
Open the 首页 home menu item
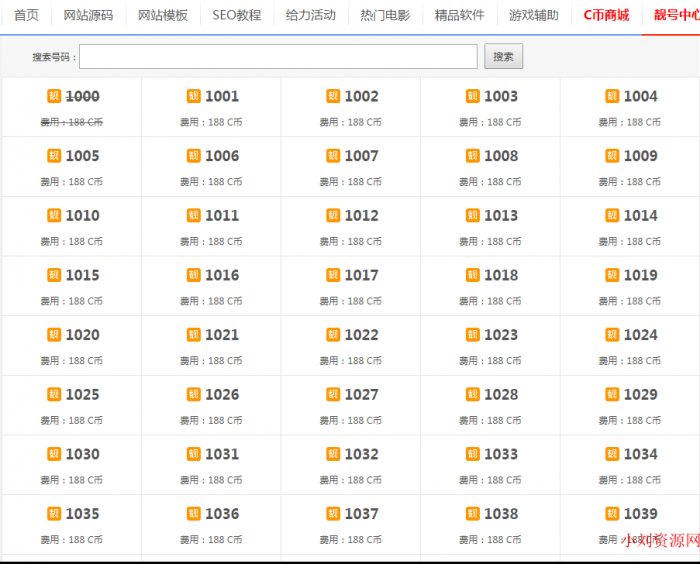point(27,16)
